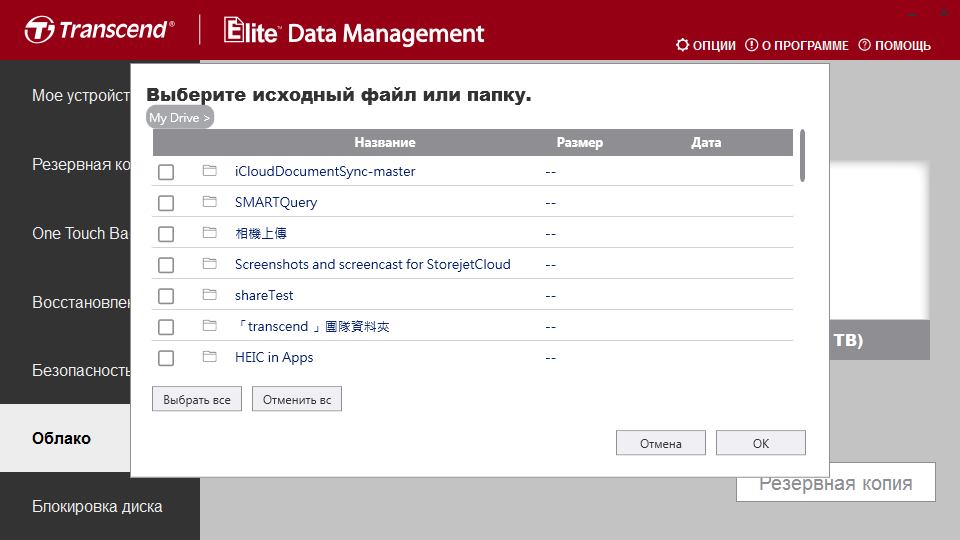Click the folder icon beside 相機上傳
The width and height of the screenshot is (960, 540).
point(209,233)
